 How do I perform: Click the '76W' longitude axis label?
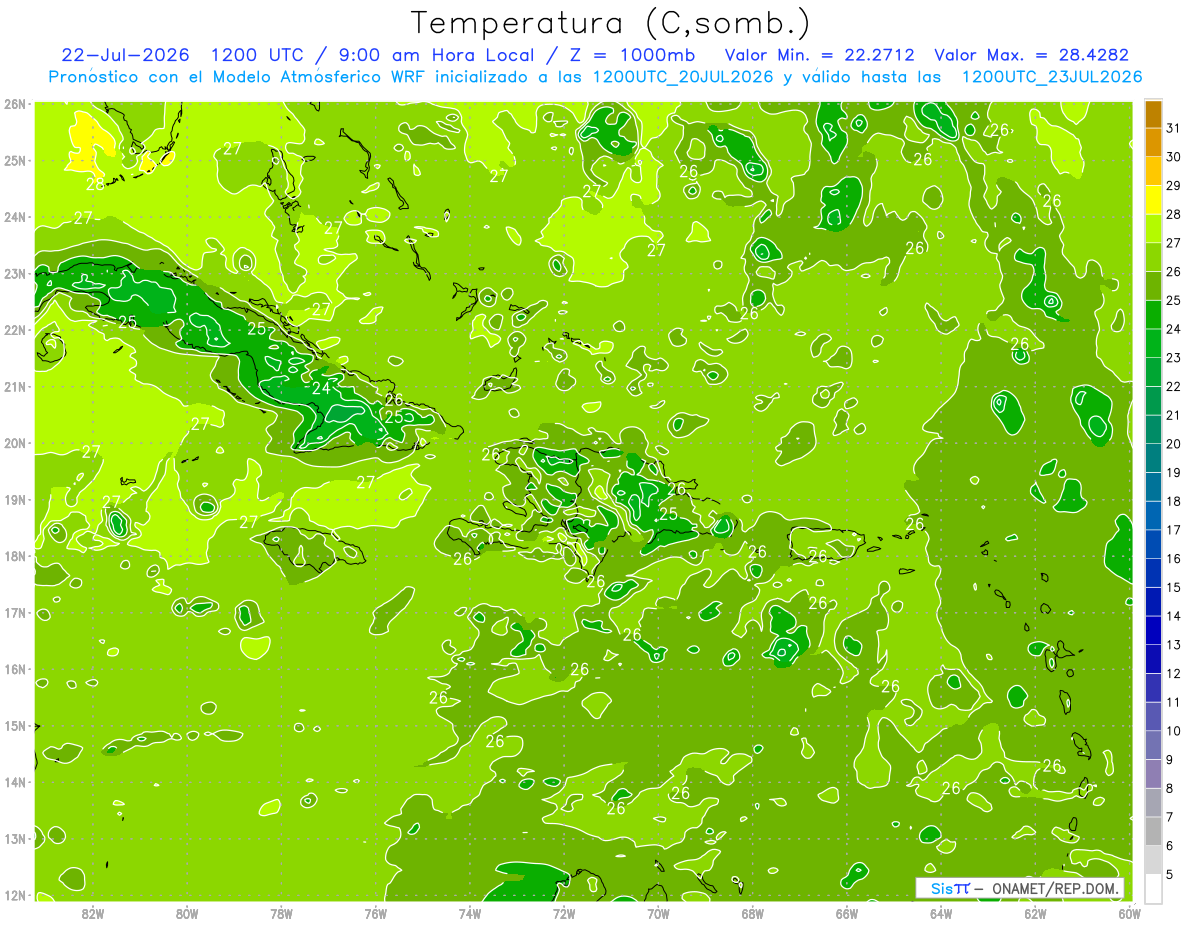click(375, 913)
